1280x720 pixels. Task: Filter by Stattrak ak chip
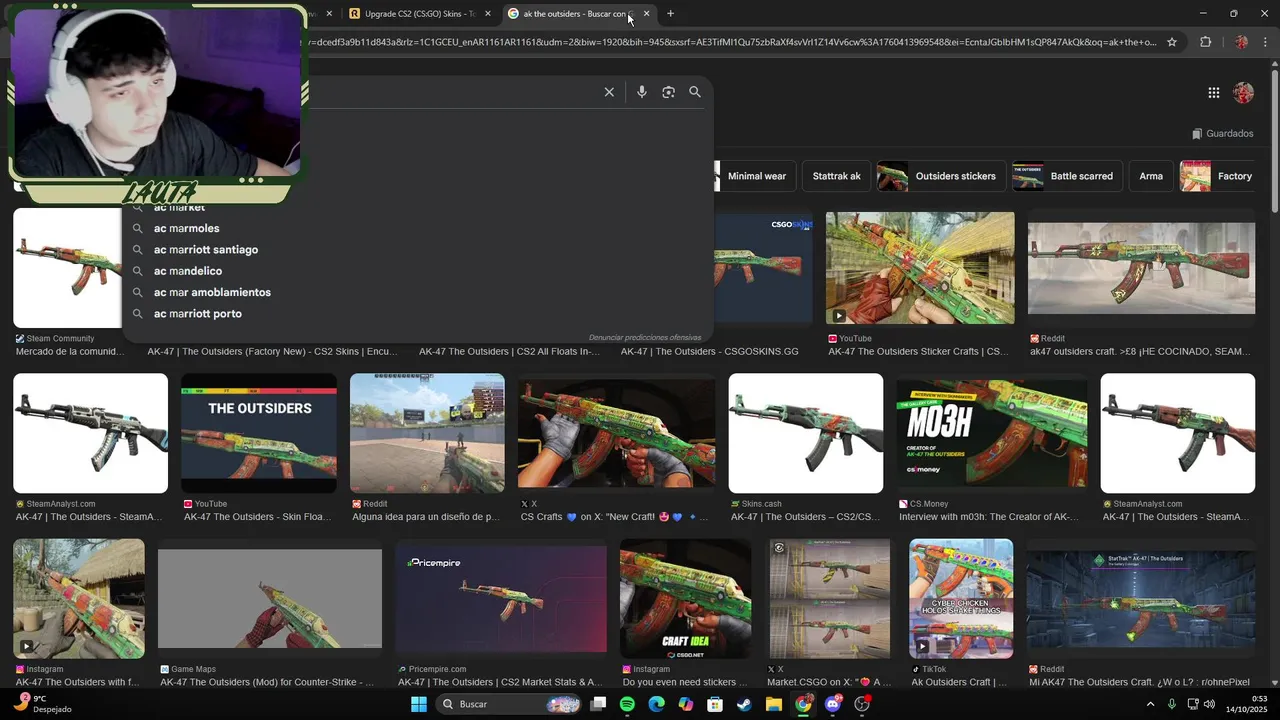836,176
